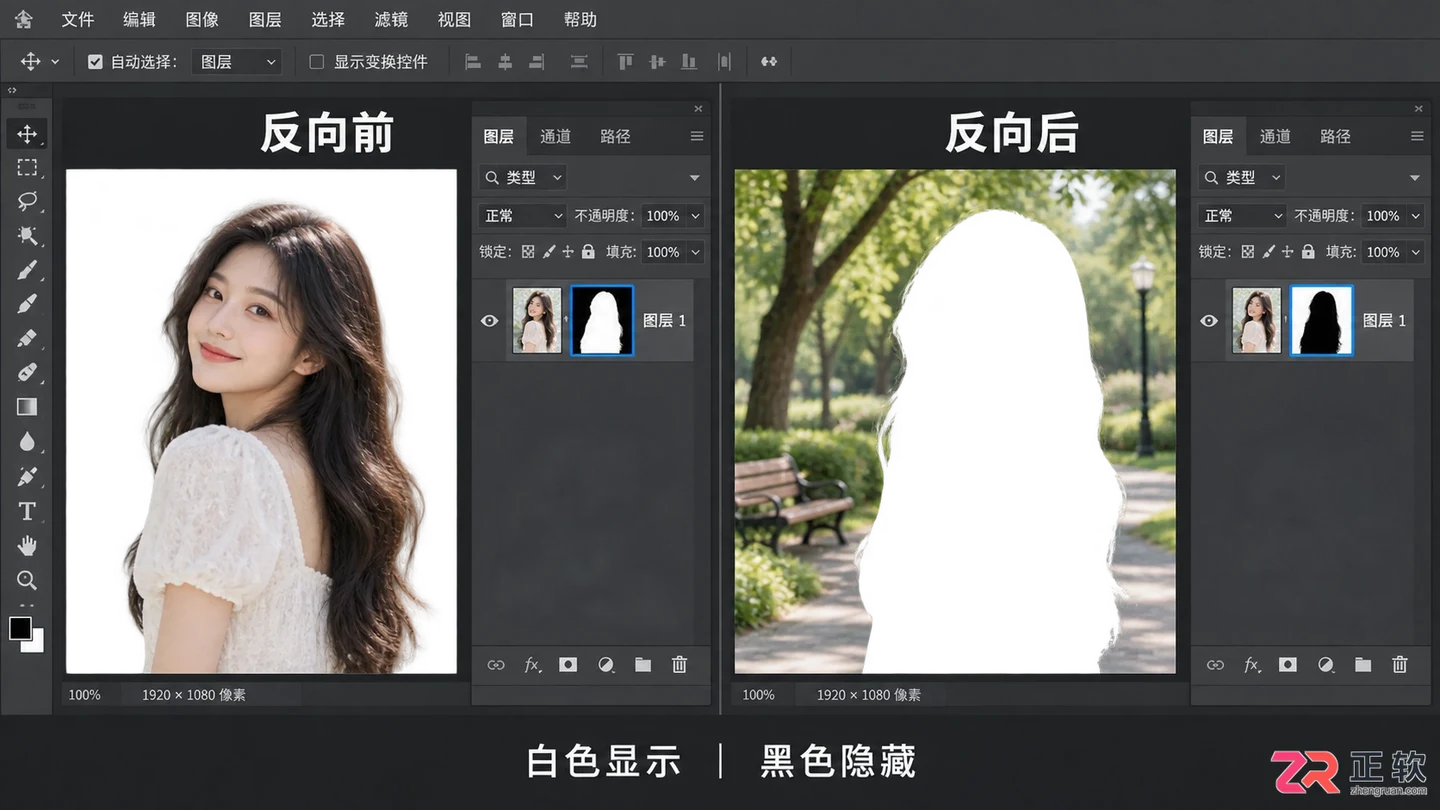
Task: Open the 文件 menu
Action: click(77, 20)
